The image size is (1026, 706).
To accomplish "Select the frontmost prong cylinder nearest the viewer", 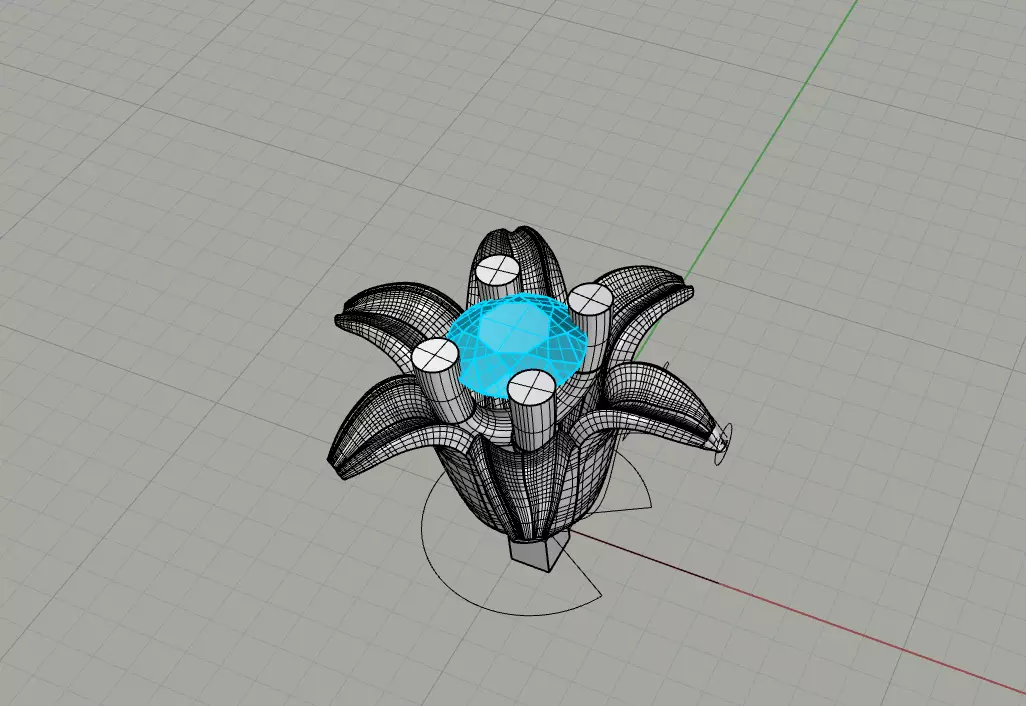I will pos(532,412).
